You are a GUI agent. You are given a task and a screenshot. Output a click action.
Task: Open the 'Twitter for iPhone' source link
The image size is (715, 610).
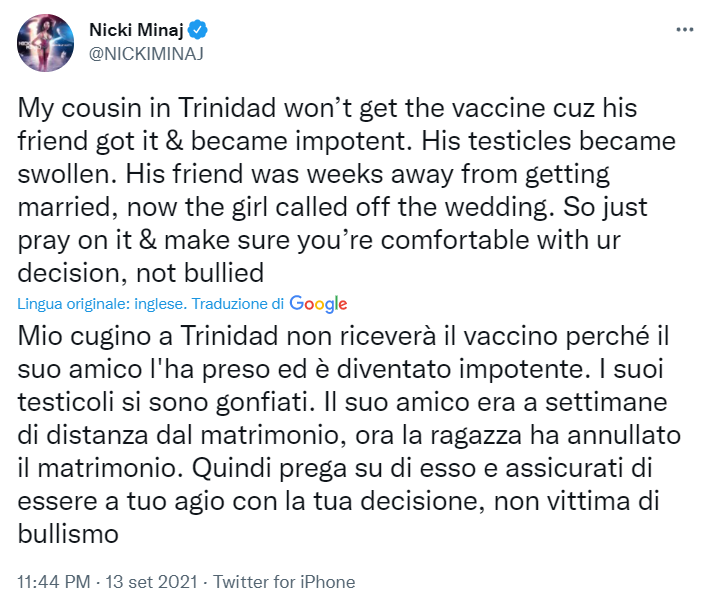(284, 582)
